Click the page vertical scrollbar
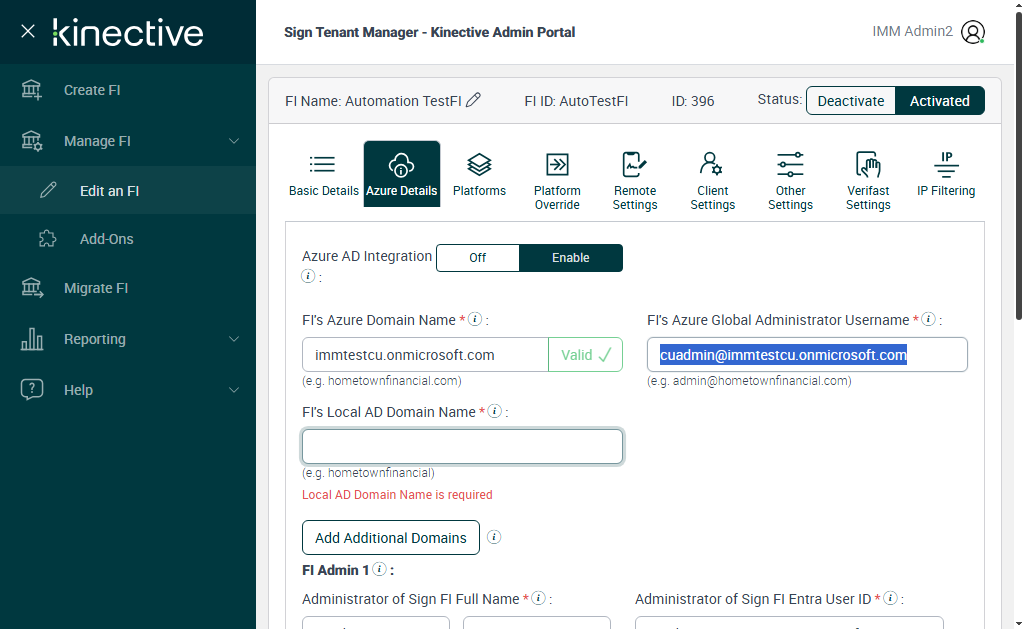1024x629 pixels. pyautogui.click(x=1019, y=167)
